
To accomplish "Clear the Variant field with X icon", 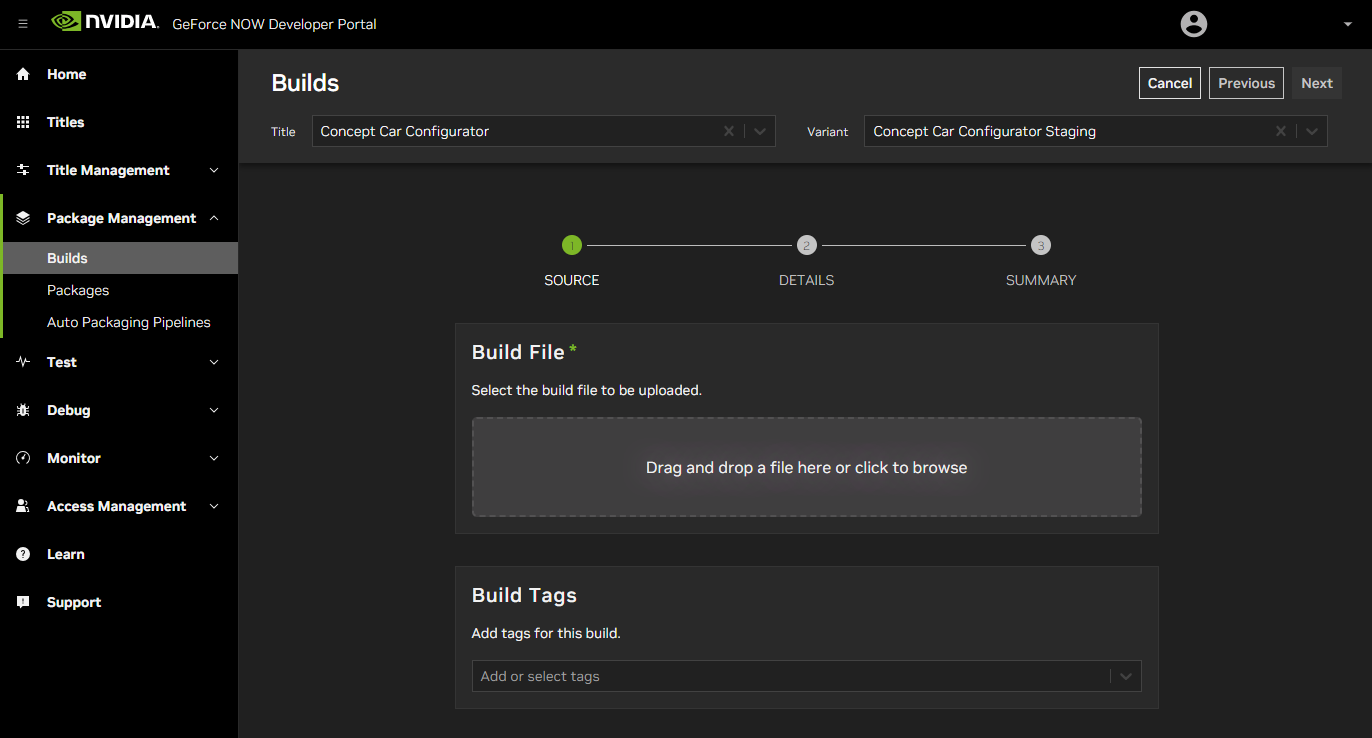I will [x=1281, y=131].
